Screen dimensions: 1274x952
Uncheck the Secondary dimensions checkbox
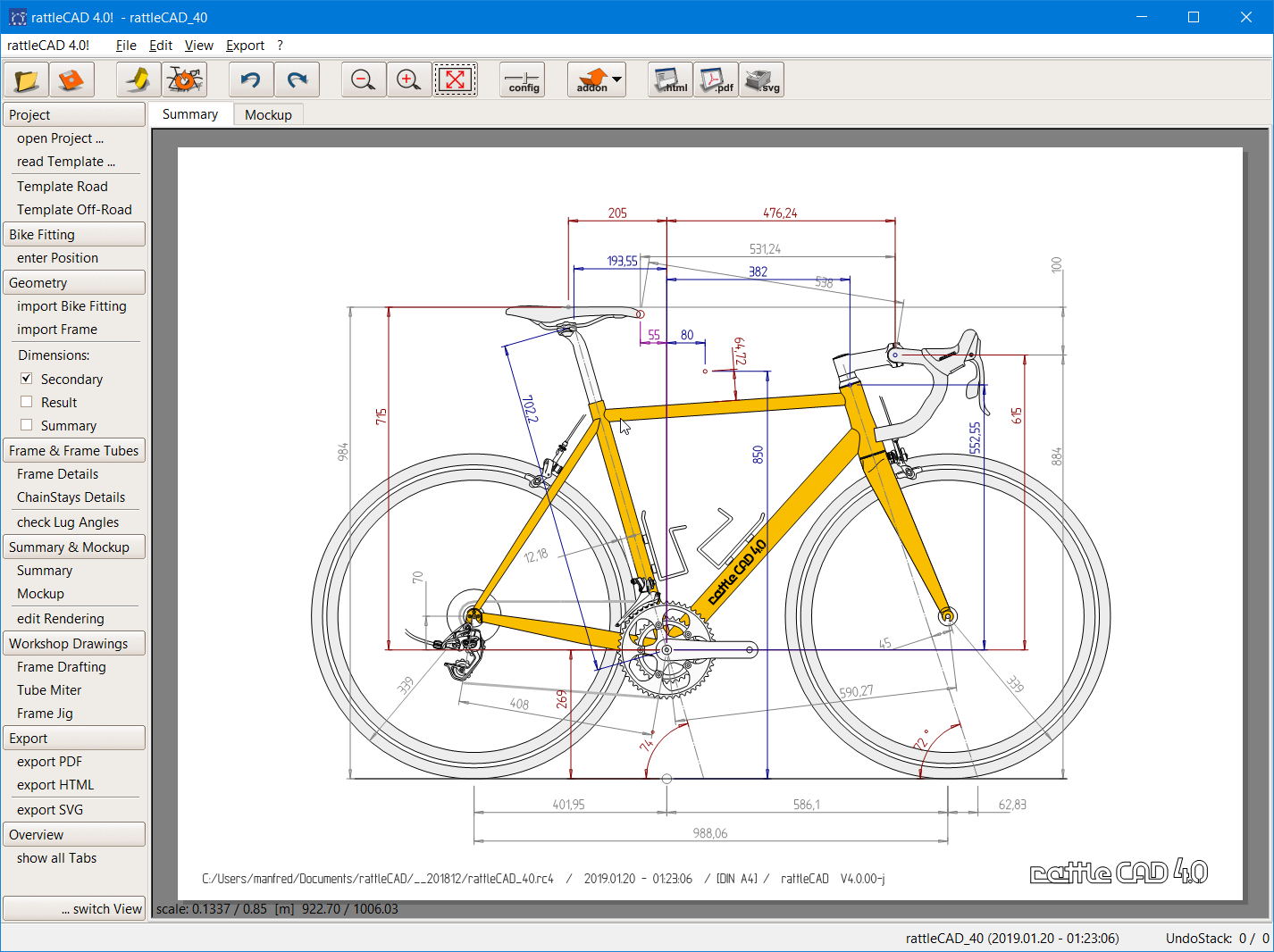(x=27, y=379)
